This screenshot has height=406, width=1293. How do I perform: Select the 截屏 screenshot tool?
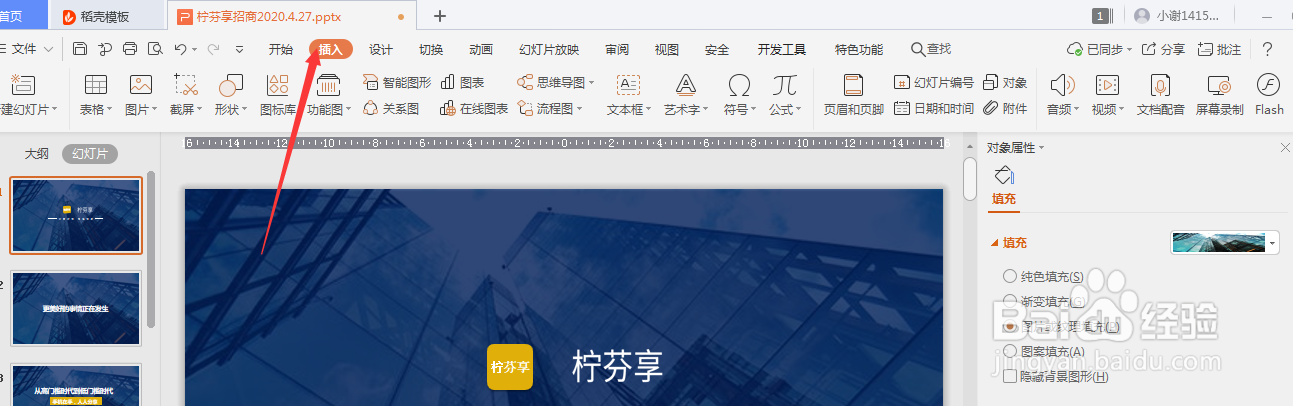186,95
